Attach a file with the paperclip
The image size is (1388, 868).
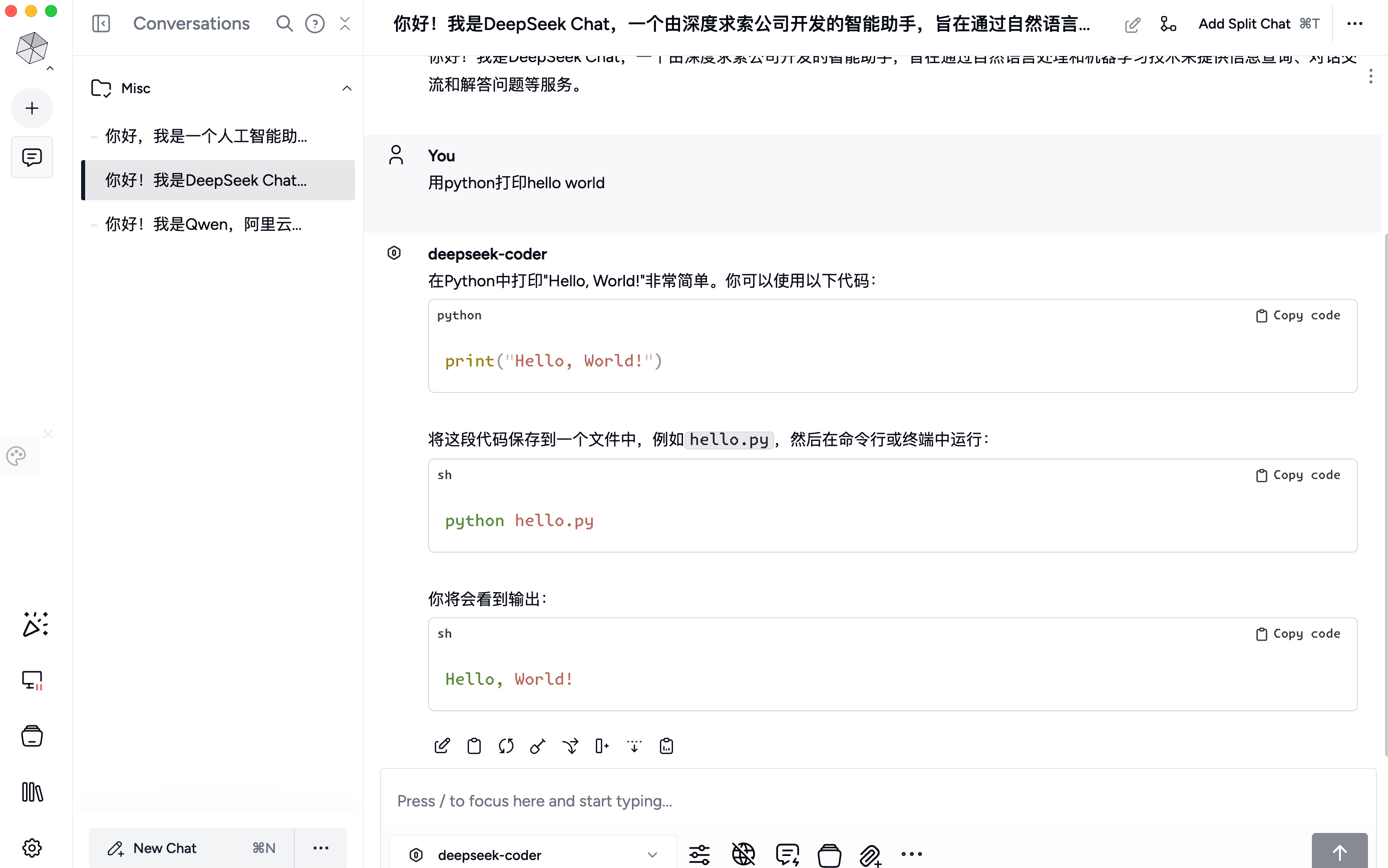[x=871, y=855]
